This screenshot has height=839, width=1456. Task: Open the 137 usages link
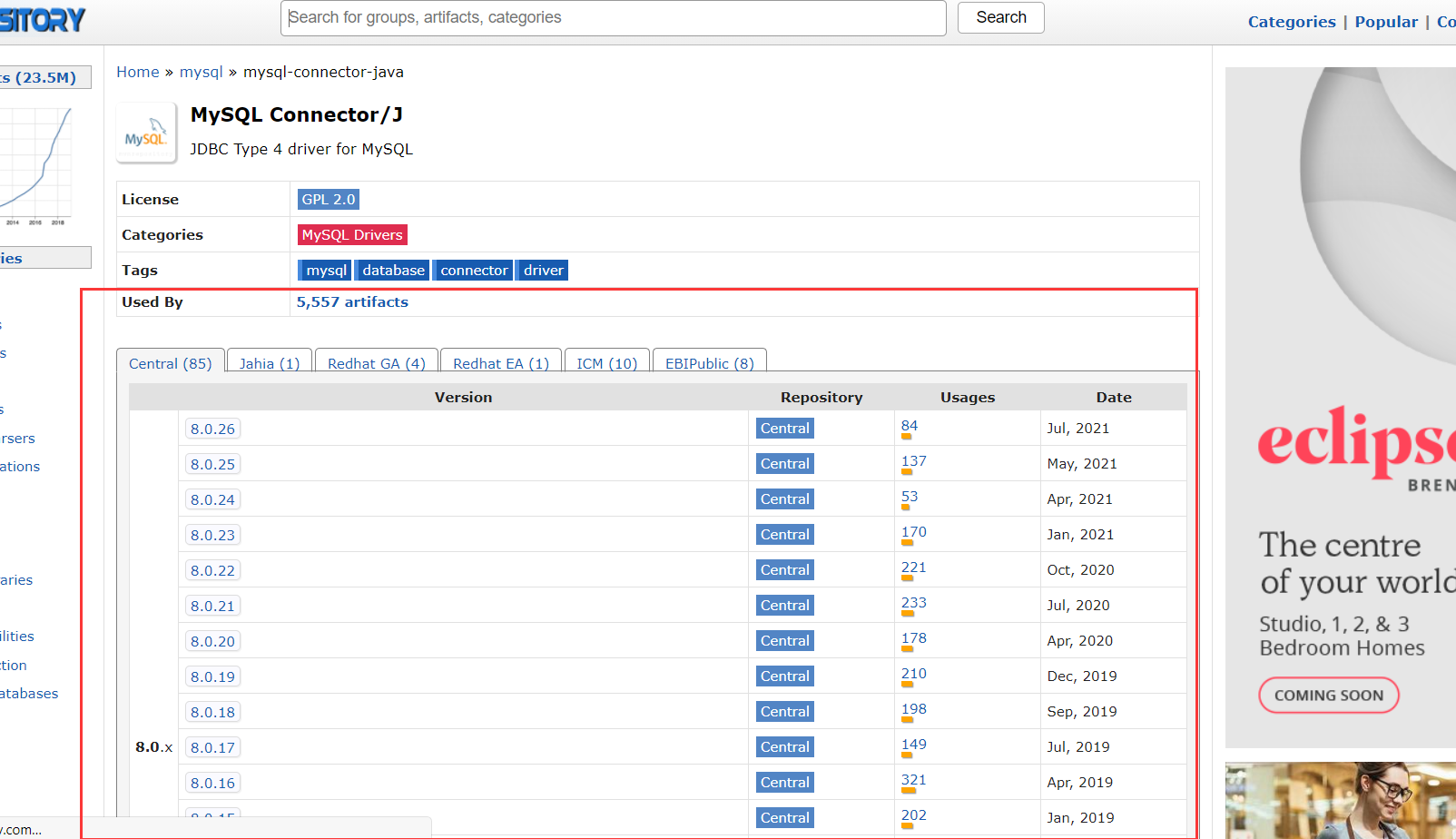[x=914, y=461]
